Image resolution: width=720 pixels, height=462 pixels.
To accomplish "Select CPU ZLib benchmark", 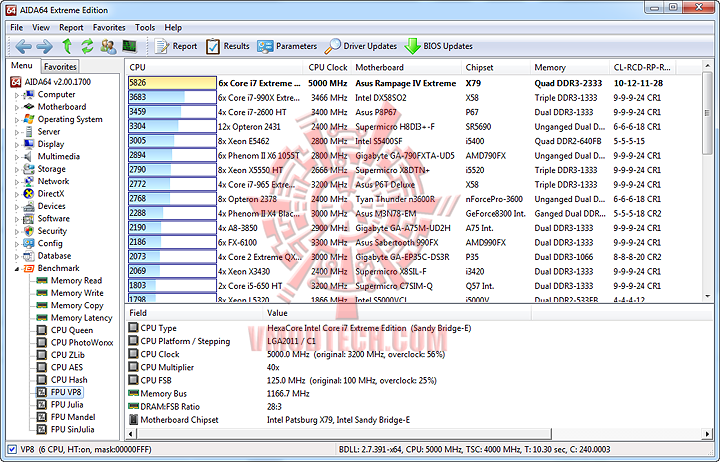I will (68, 355).
